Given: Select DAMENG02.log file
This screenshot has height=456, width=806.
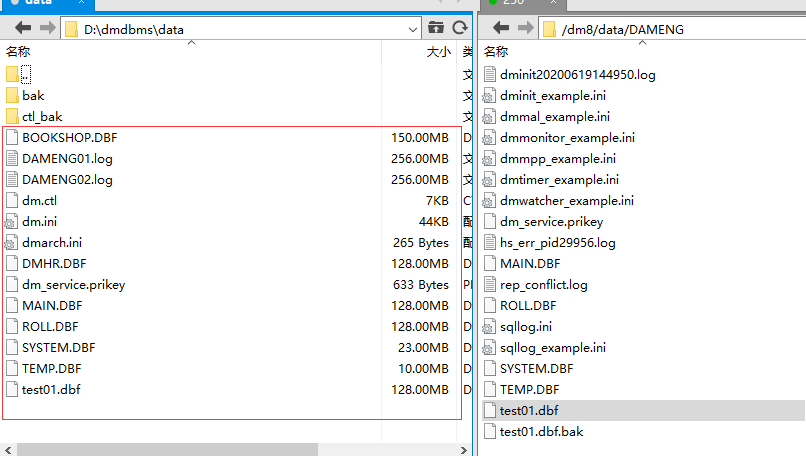Looking at the screenshot, I should pos(67,180).
